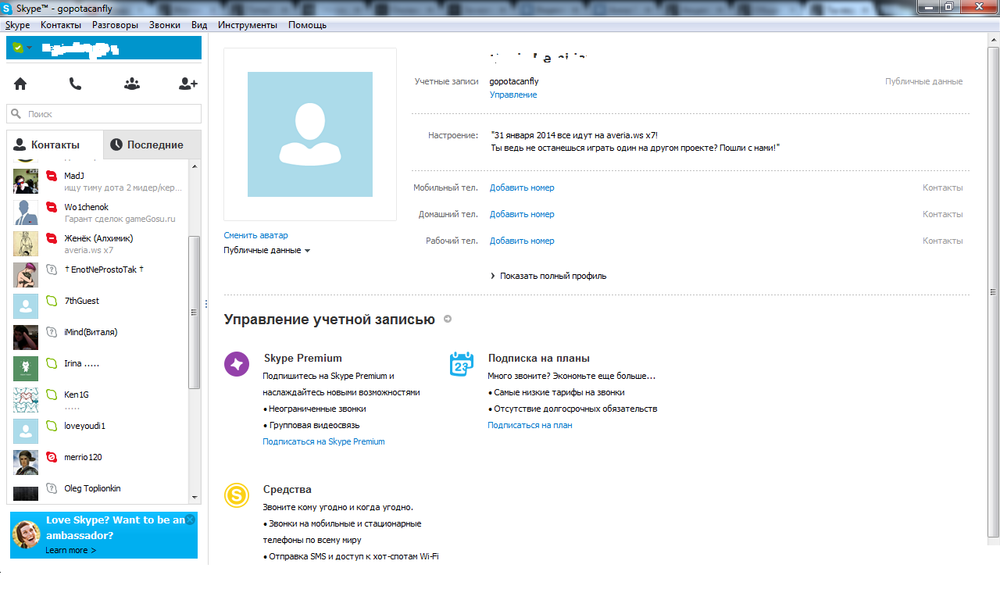The image size is (1000, 600).
Task: Click the Сменить аватар link
Action: (255, 235)
